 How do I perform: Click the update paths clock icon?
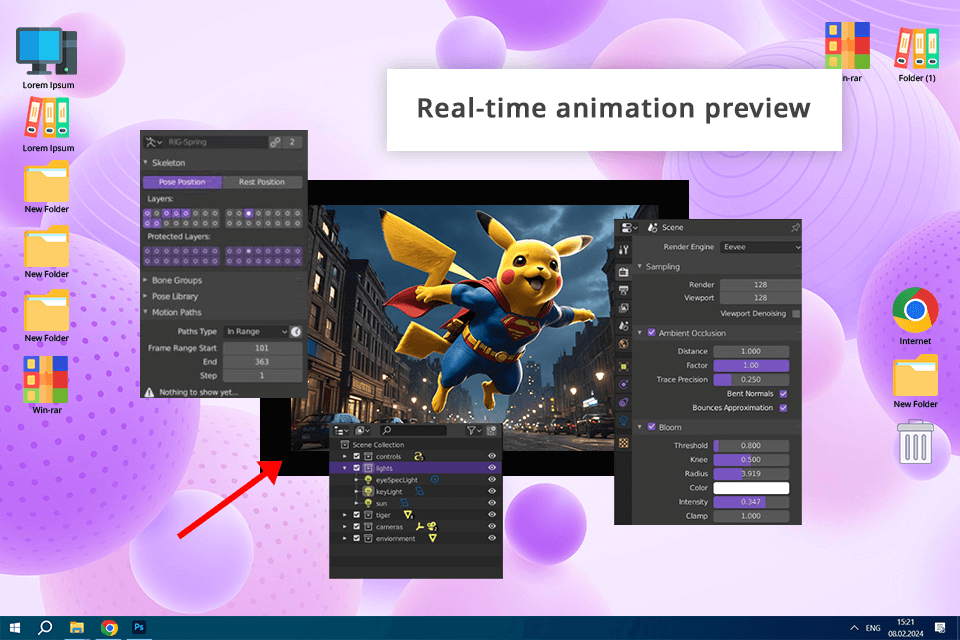click(x=296, y=331)
